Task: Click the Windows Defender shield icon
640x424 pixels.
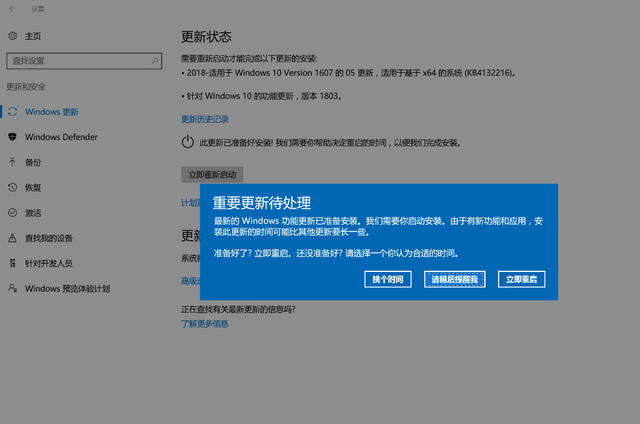Action: 13,137
